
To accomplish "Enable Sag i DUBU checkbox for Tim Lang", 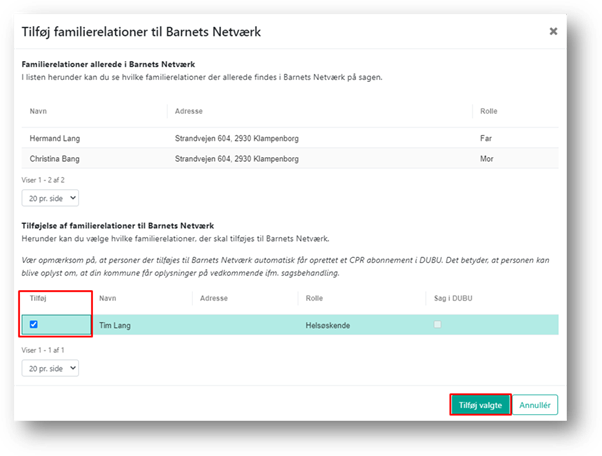I will [x=436, y=324].
